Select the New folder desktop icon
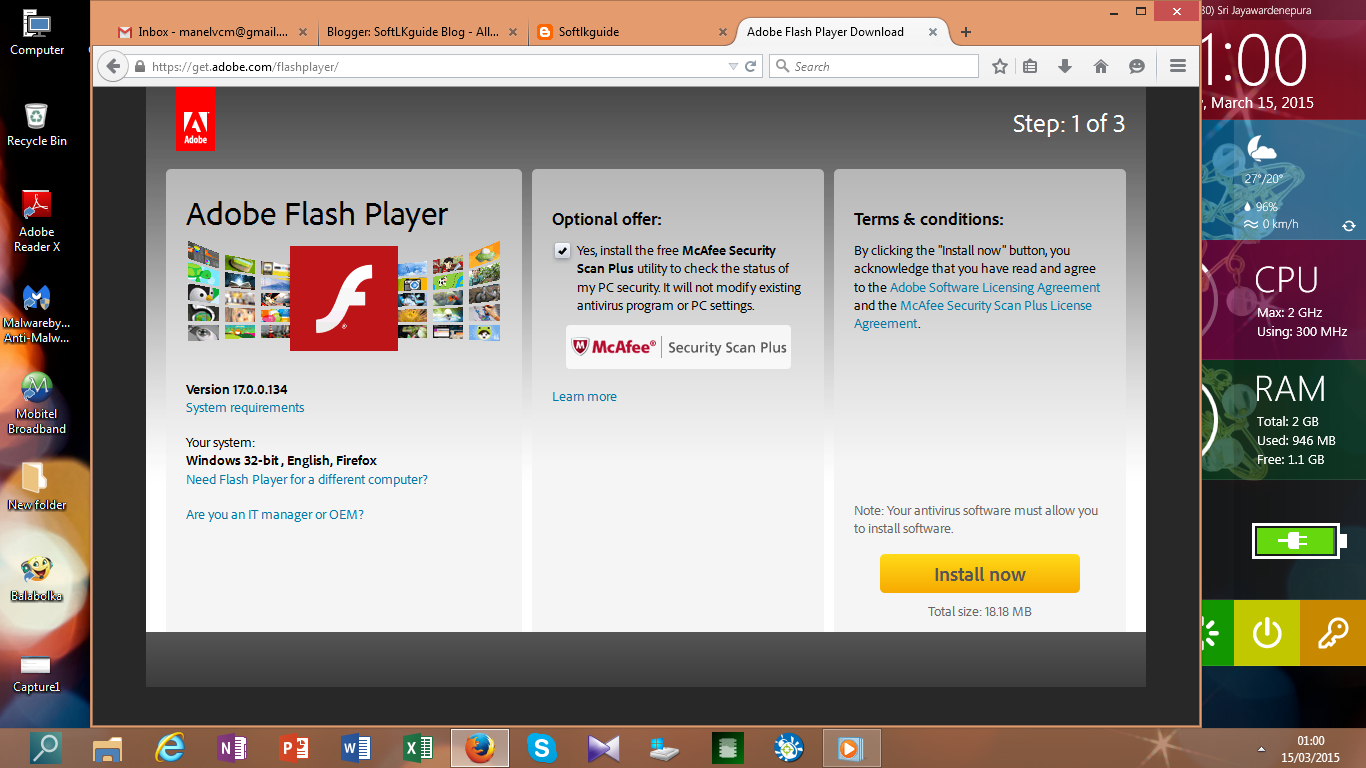The image size is (1366, 768). coord(37,487)
